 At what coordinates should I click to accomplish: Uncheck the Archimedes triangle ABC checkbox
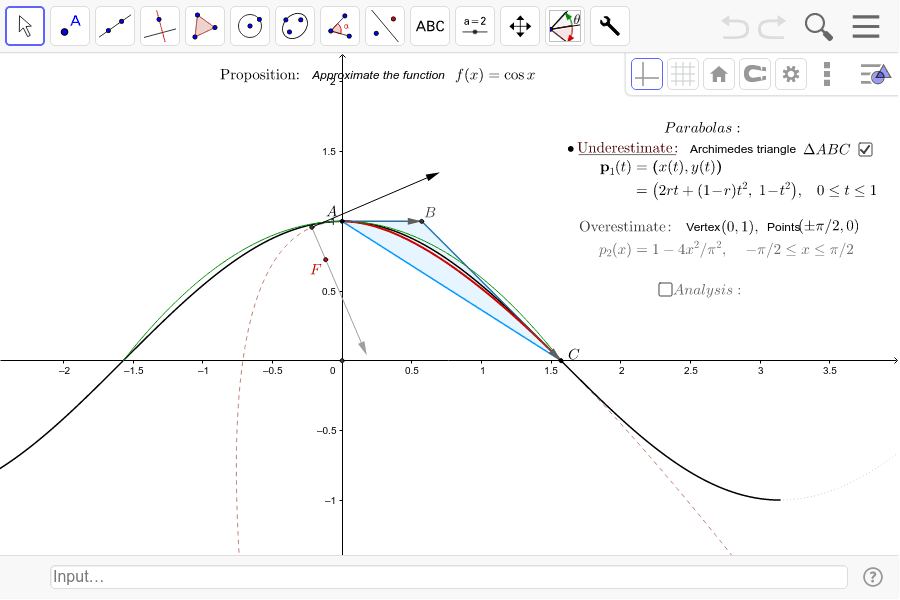coord(865,149)
